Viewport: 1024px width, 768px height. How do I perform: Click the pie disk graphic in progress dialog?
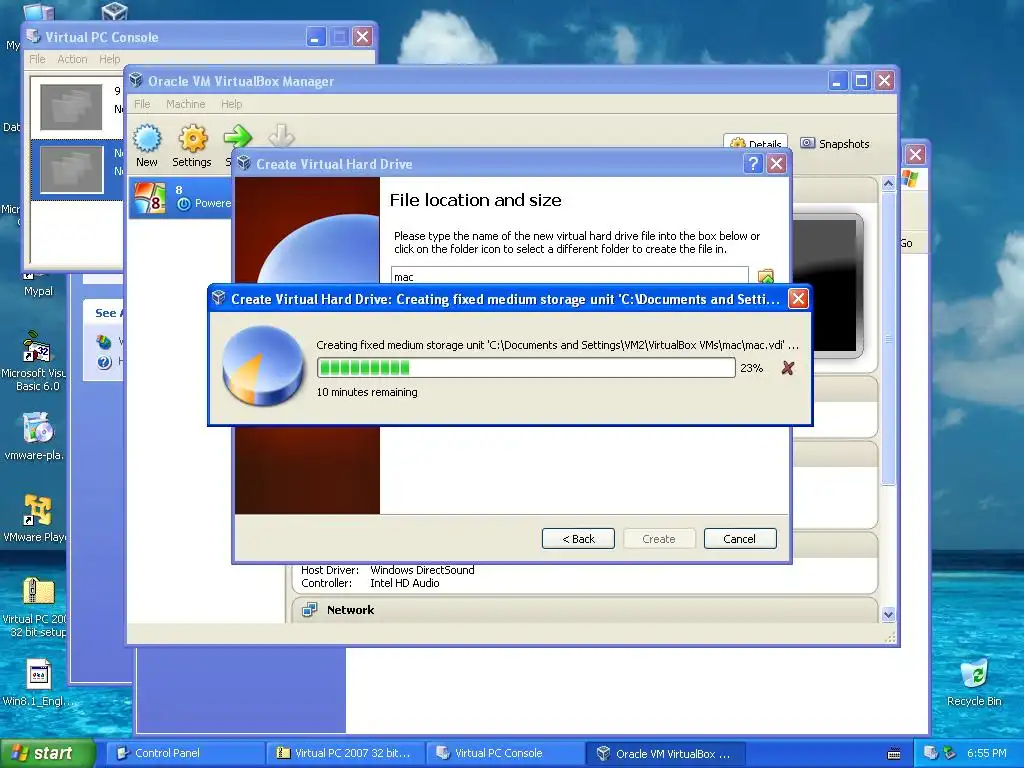coord(263,366)
